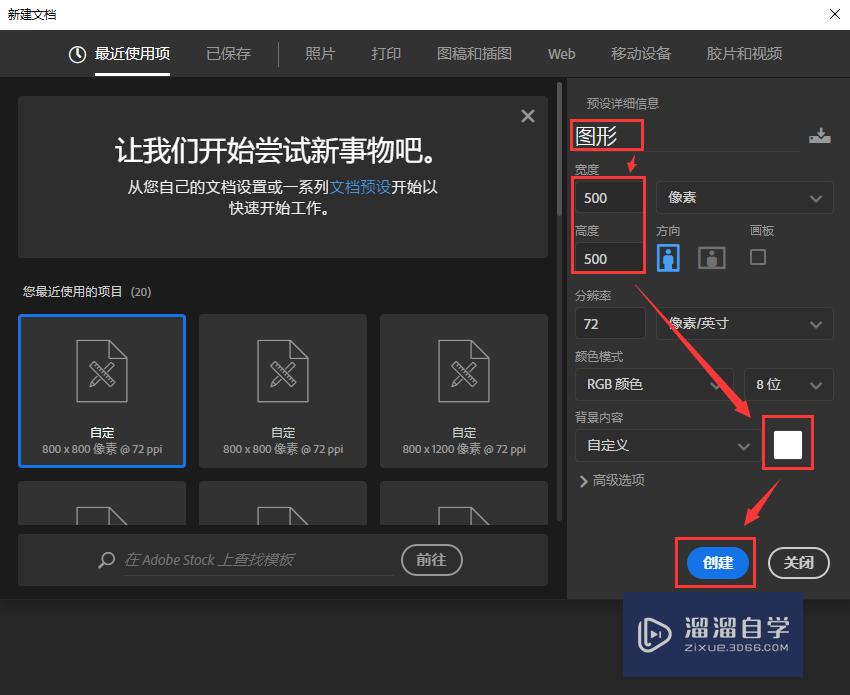Click the magnifier icon in the Adobe Stock search field

[x=106, y=560]
